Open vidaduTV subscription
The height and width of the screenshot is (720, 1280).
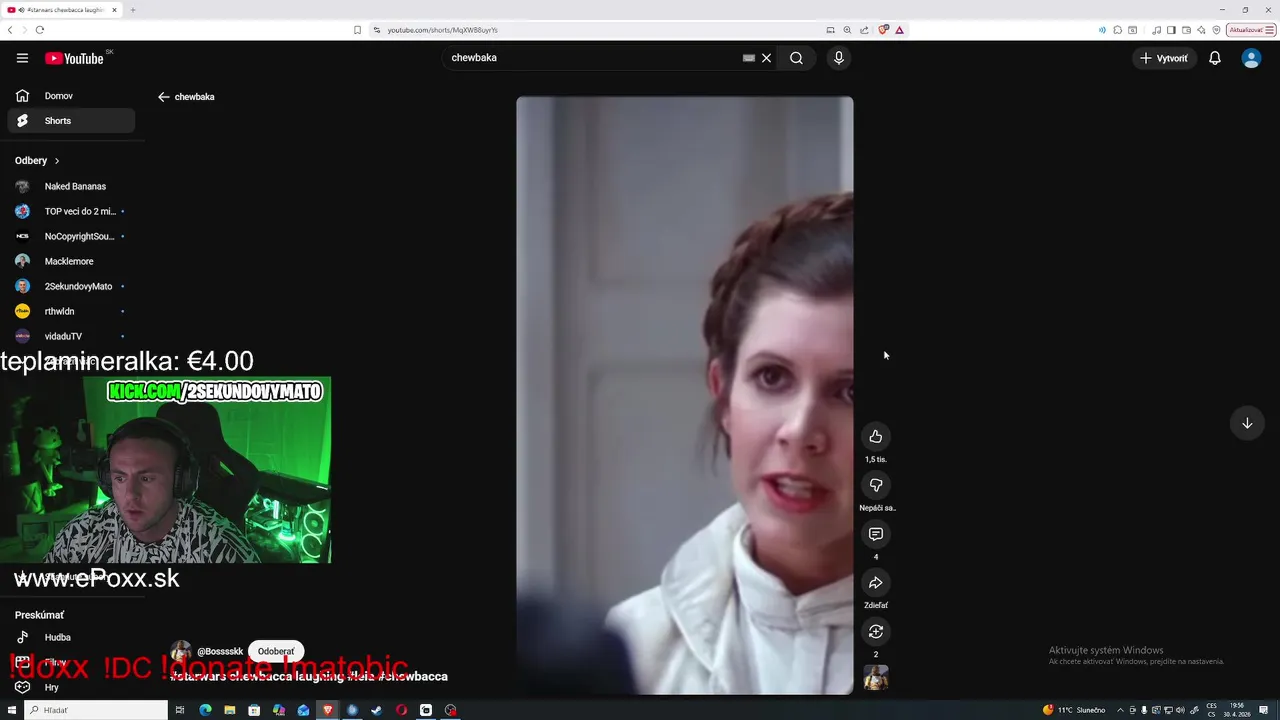71,336
